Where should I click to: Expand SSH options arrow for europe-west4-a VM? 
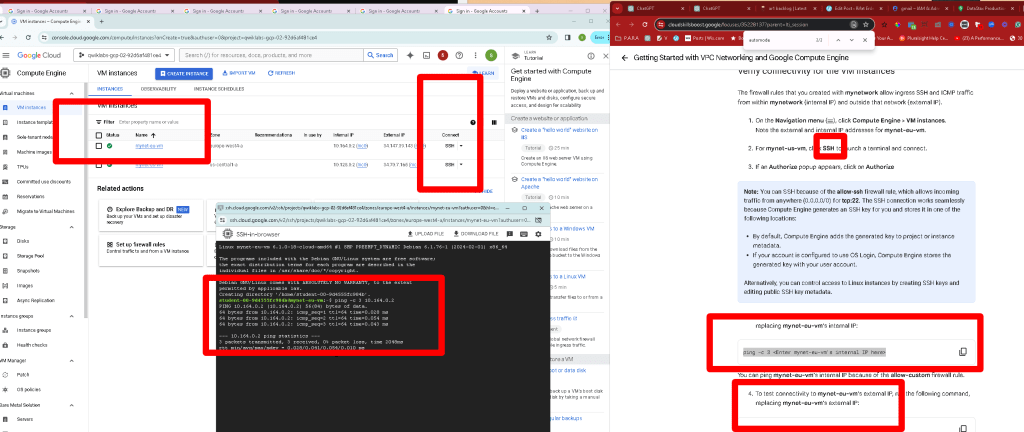coord(461,146)
